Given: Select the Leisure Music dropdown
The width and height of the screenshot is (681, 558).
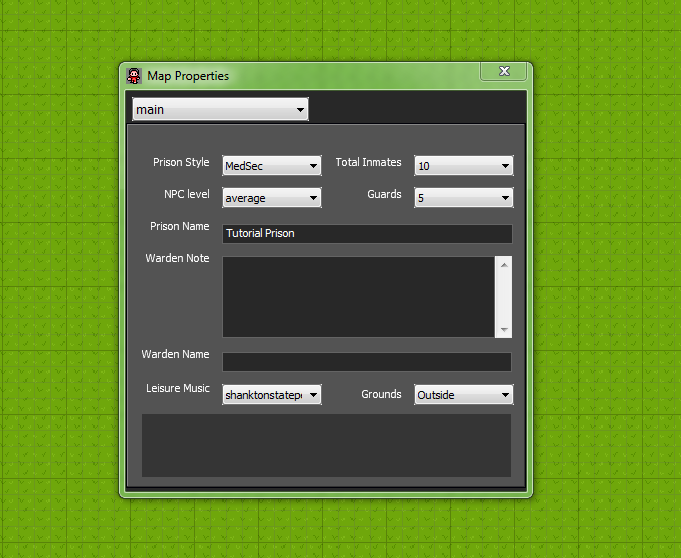Looking at the screenshot, I should (x=271, y=395).
